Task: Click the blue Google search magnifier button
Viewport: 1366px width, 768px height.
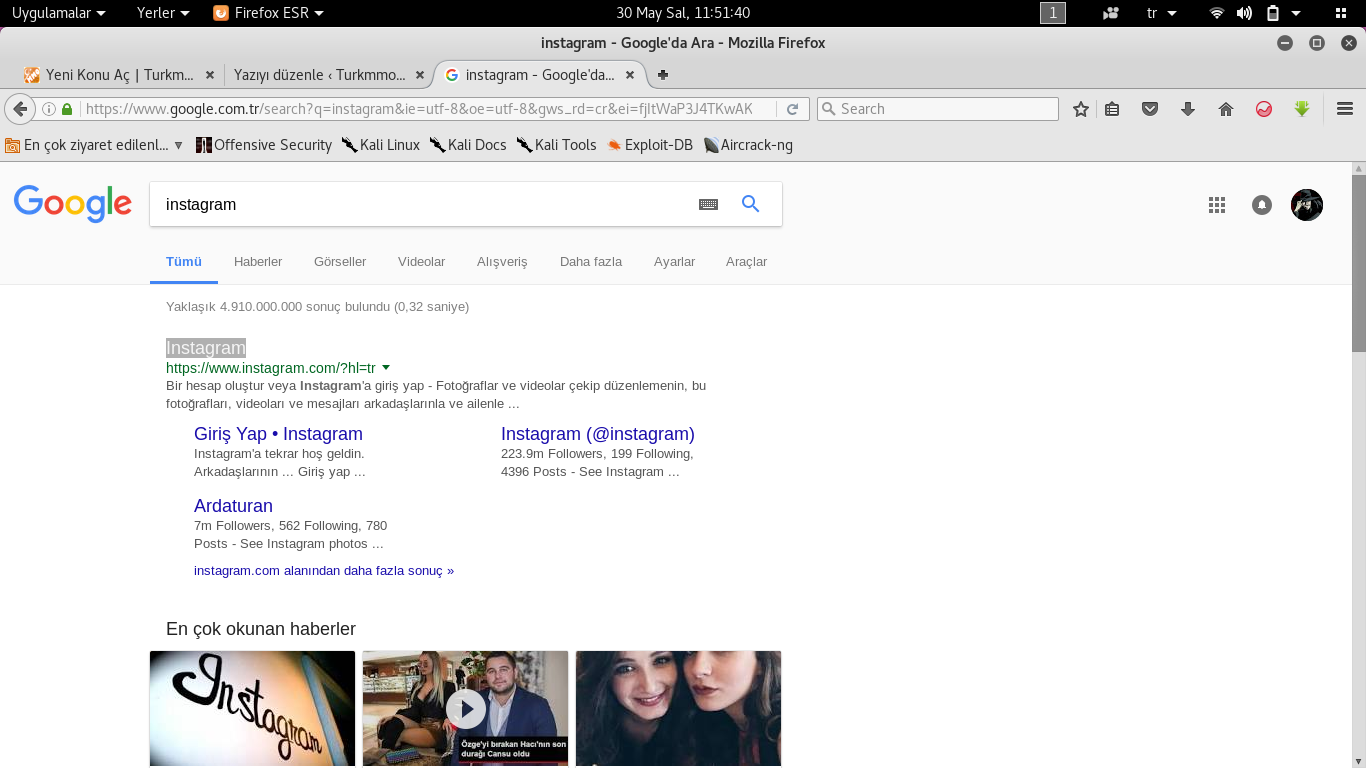Action: (750, 204)
